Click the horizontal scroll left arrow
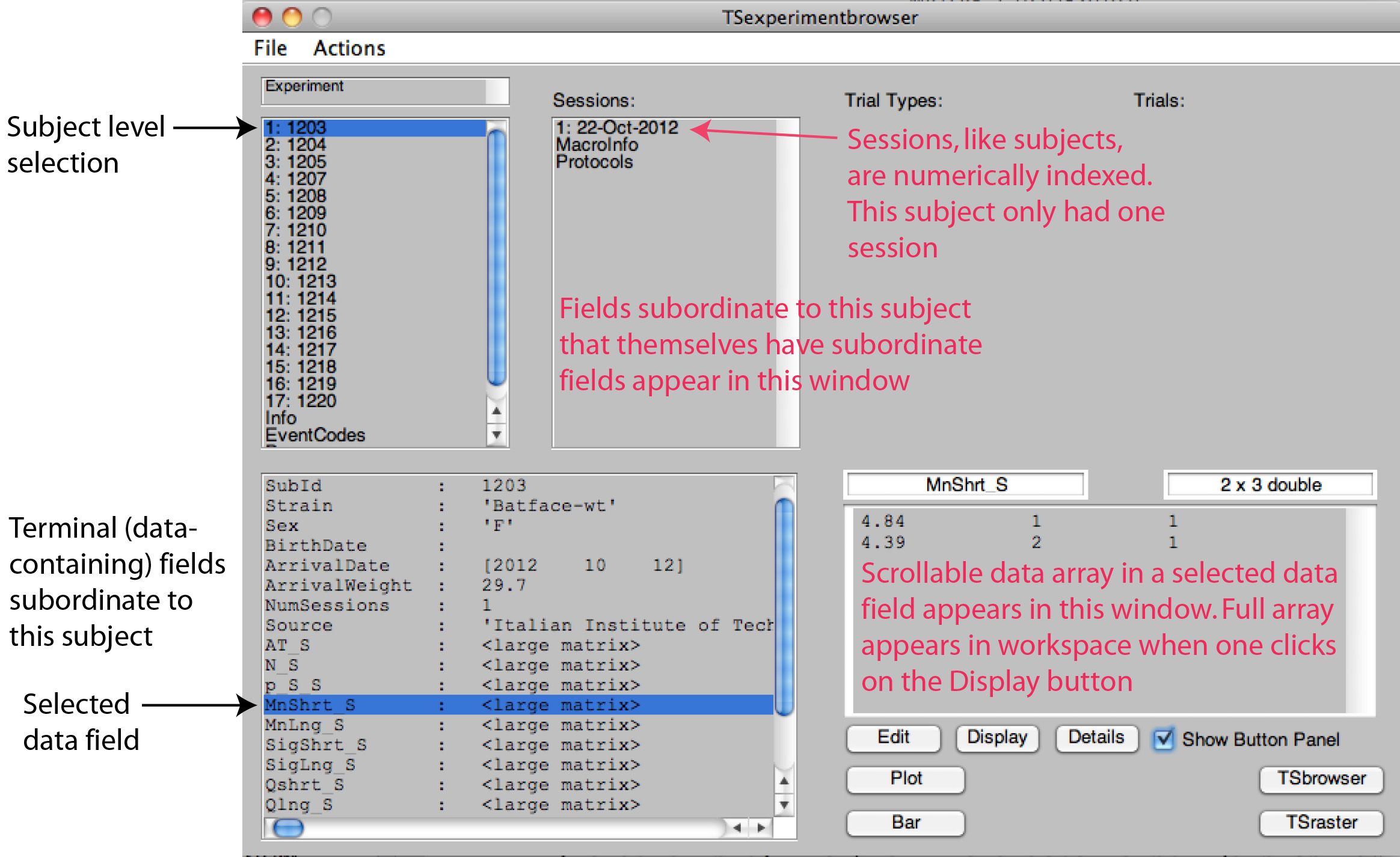 click(737, 828)
